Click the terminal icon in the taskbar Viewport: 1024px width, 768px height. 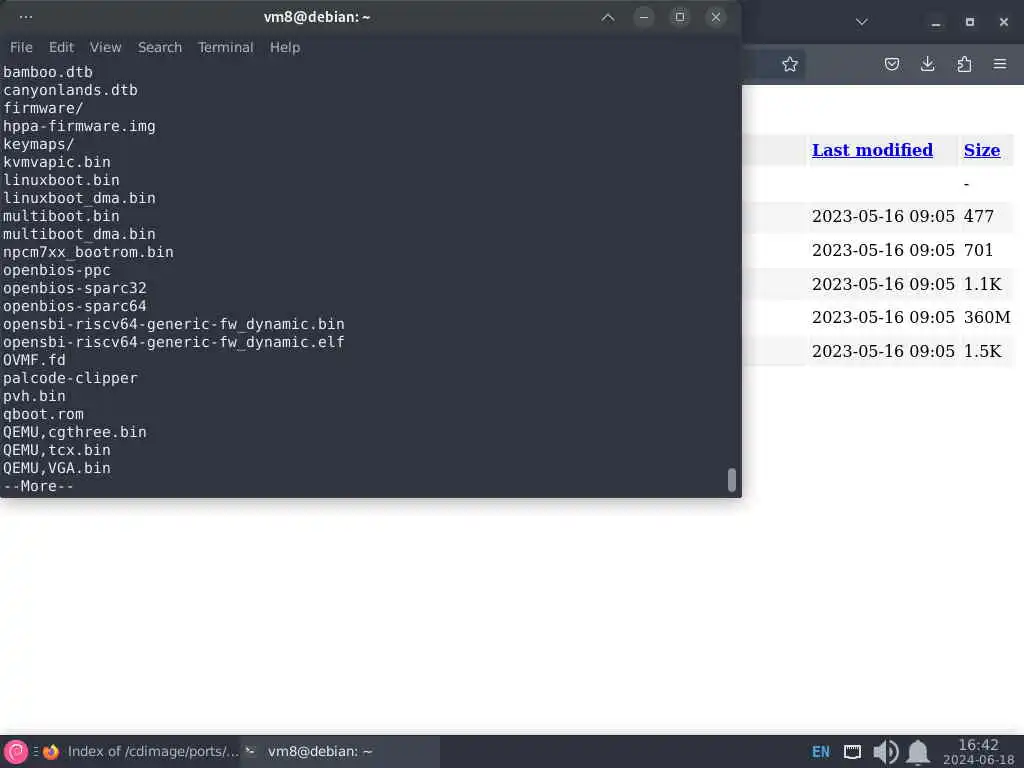pos(250,751)
